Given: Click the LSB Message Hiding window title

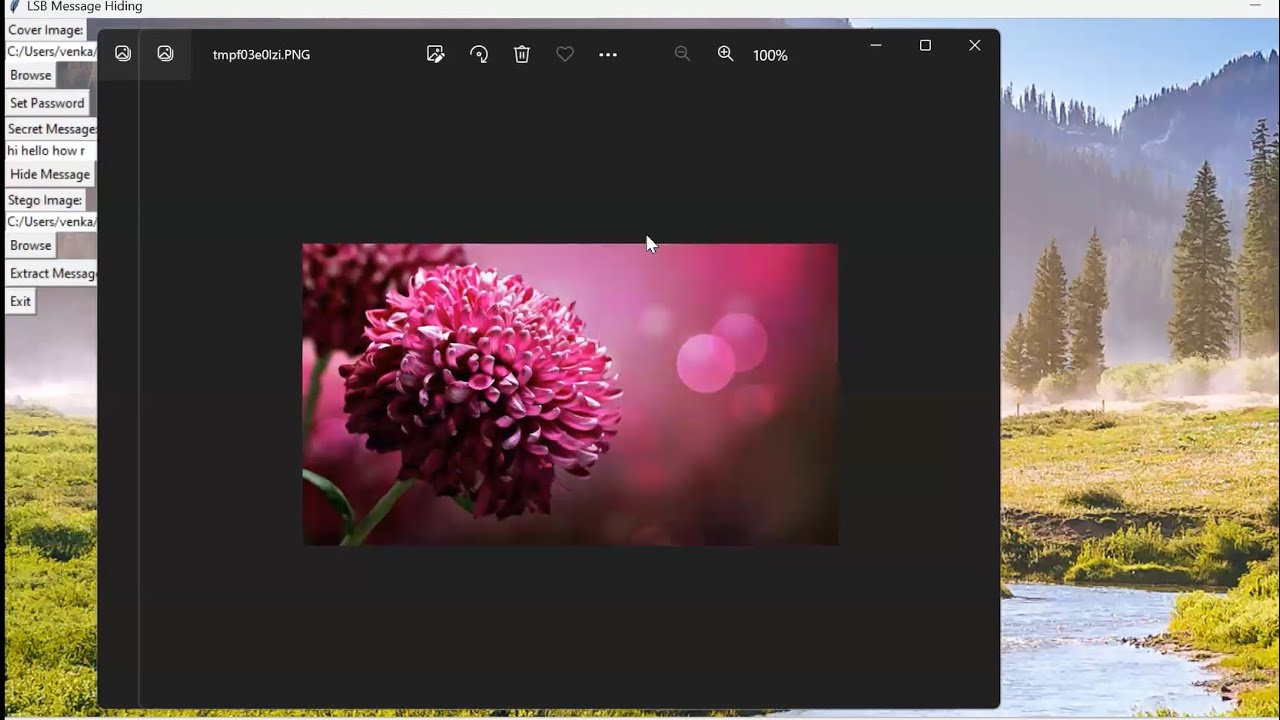Looking at the screenshot, I should (x=84, y=6).
